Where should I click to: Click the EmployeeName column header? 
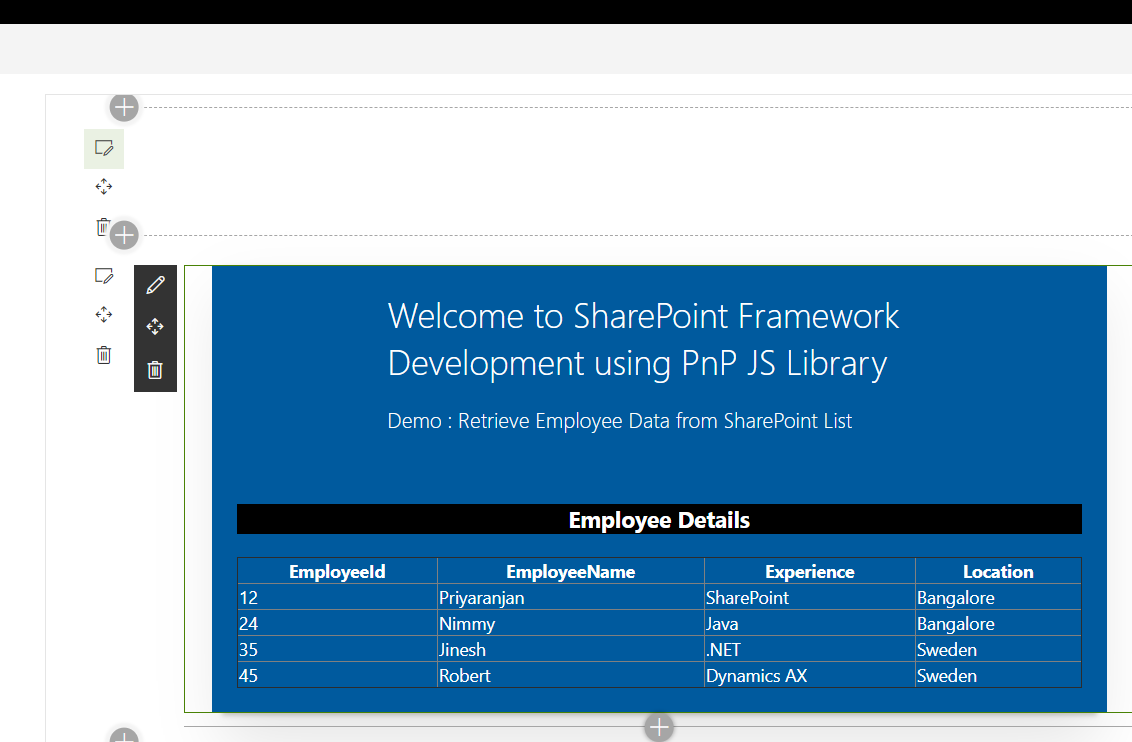[570, 571]
